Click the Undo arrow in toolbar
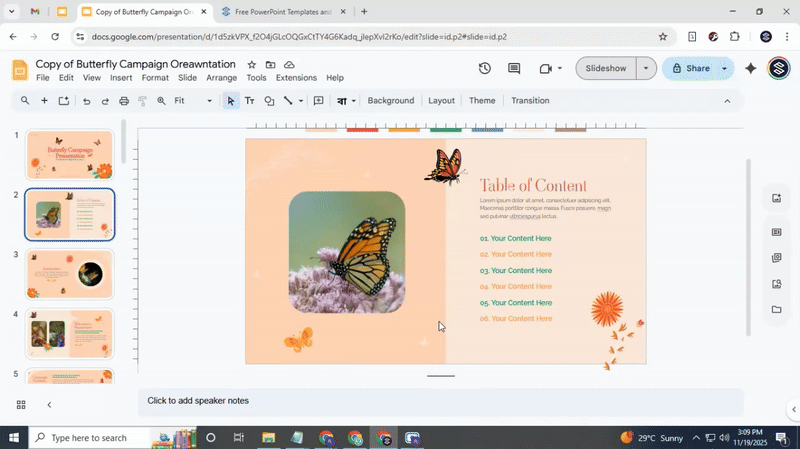Image resolution: width=800 pixels, height=449 pixels. pos(86,101)
